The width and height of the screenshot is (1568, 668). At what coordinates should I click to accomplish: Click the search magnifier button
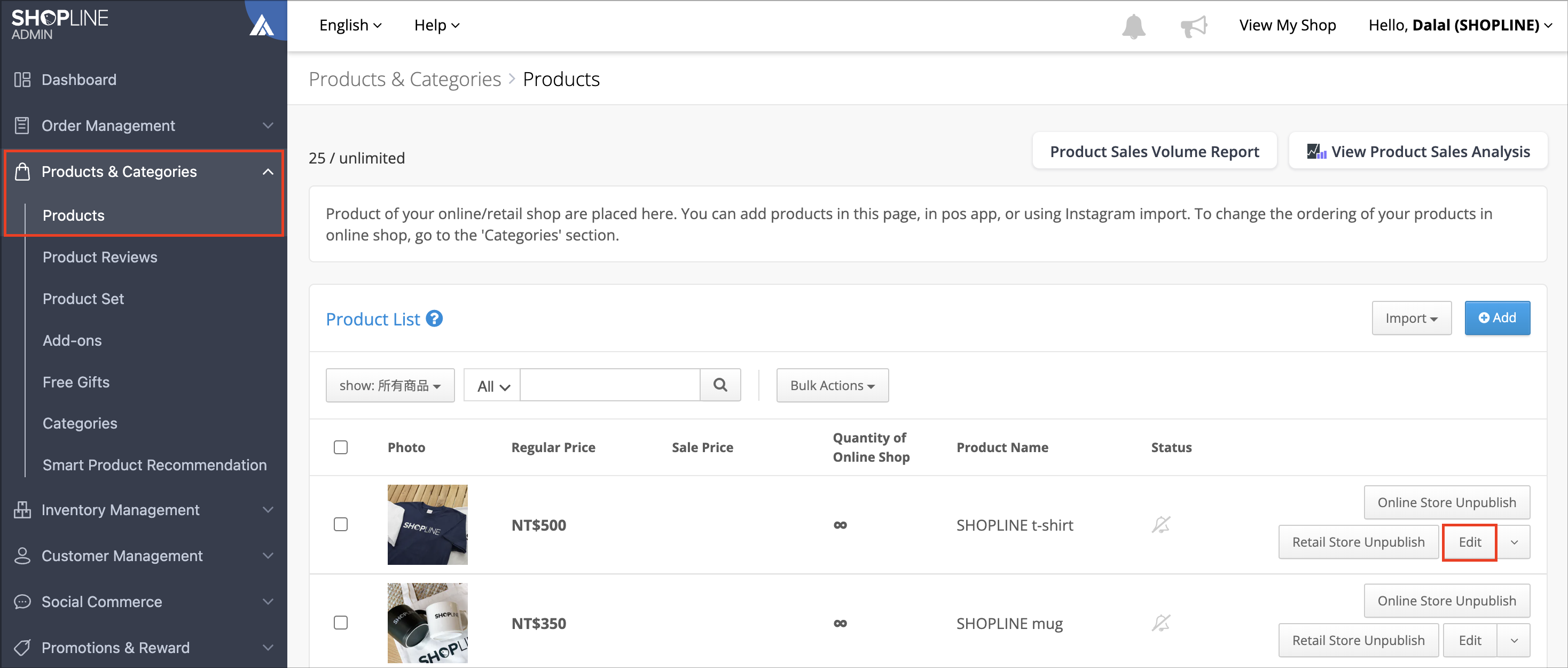click(x=720, y=385)
